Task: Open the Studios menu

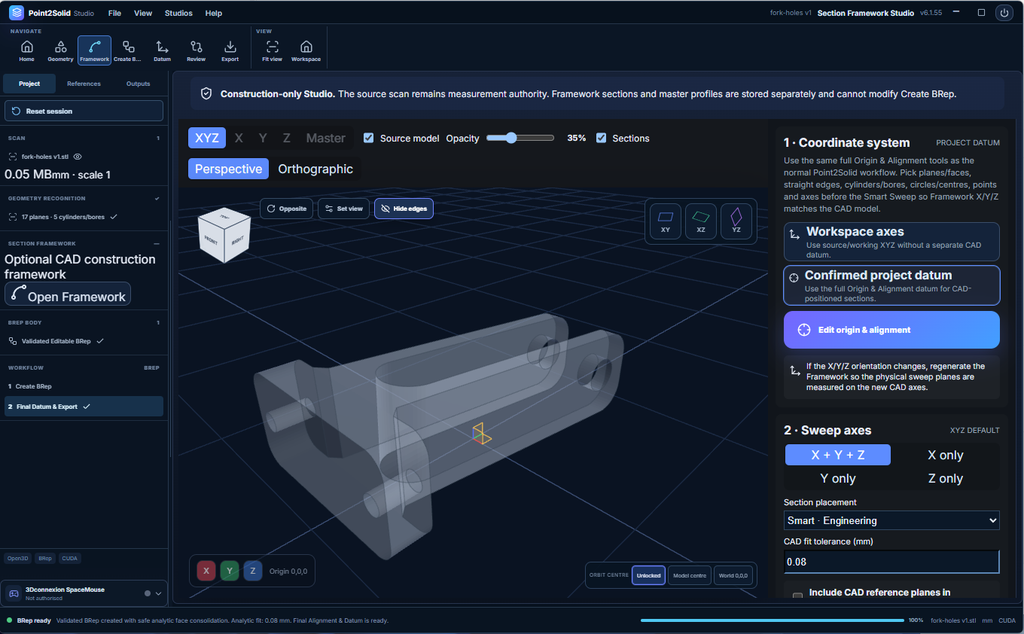Action: point(178,13)
